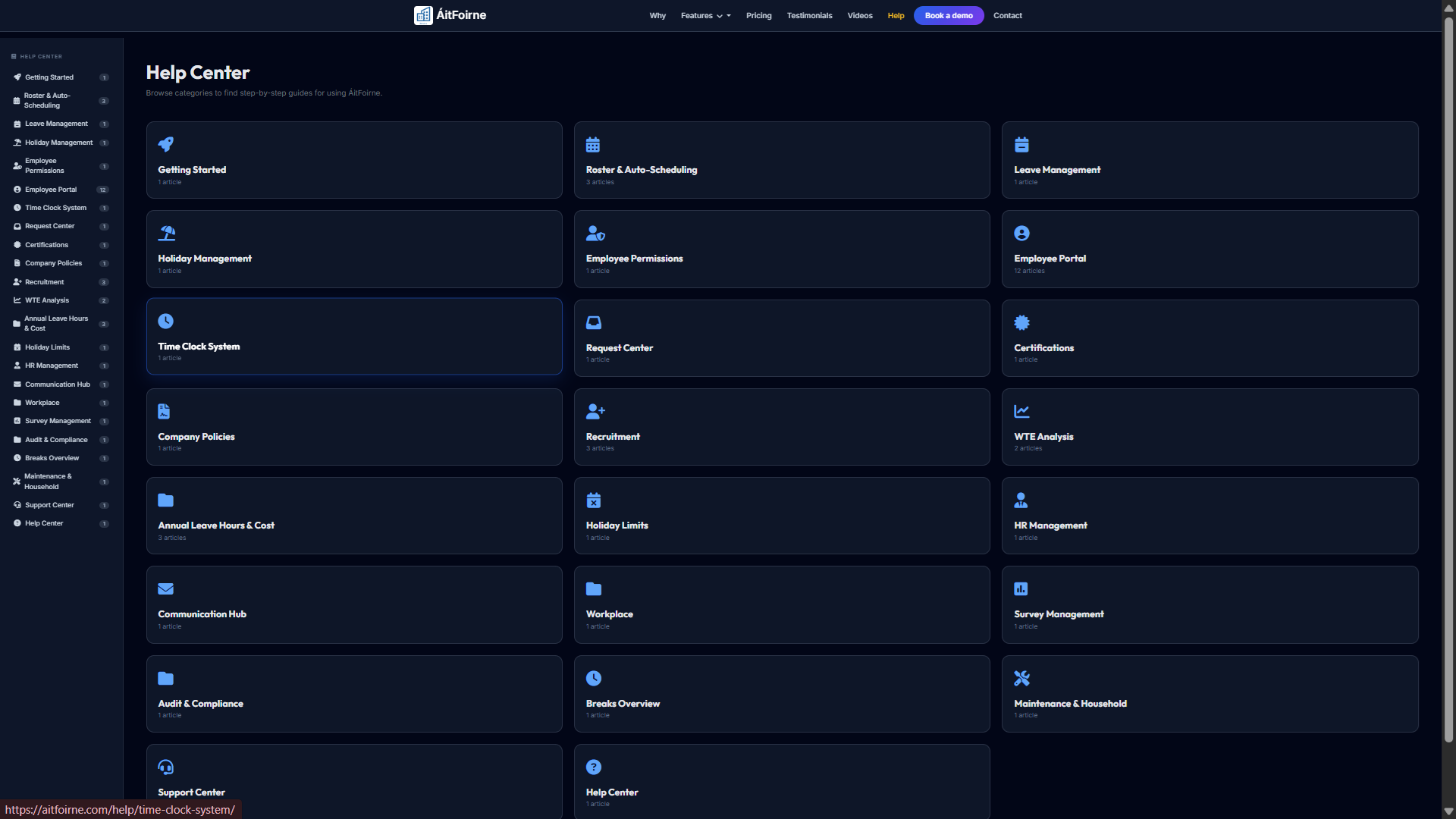Go to Audit & Compliance in the sidebar
Screen dimensions: 1456x819
tap(61, 440)
